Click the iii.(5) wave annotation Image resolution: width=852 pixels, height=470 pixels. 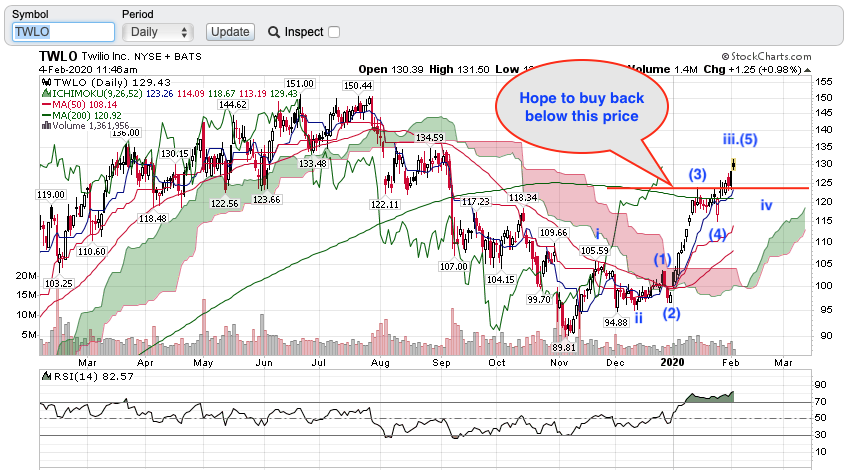(x=739, y=139)
